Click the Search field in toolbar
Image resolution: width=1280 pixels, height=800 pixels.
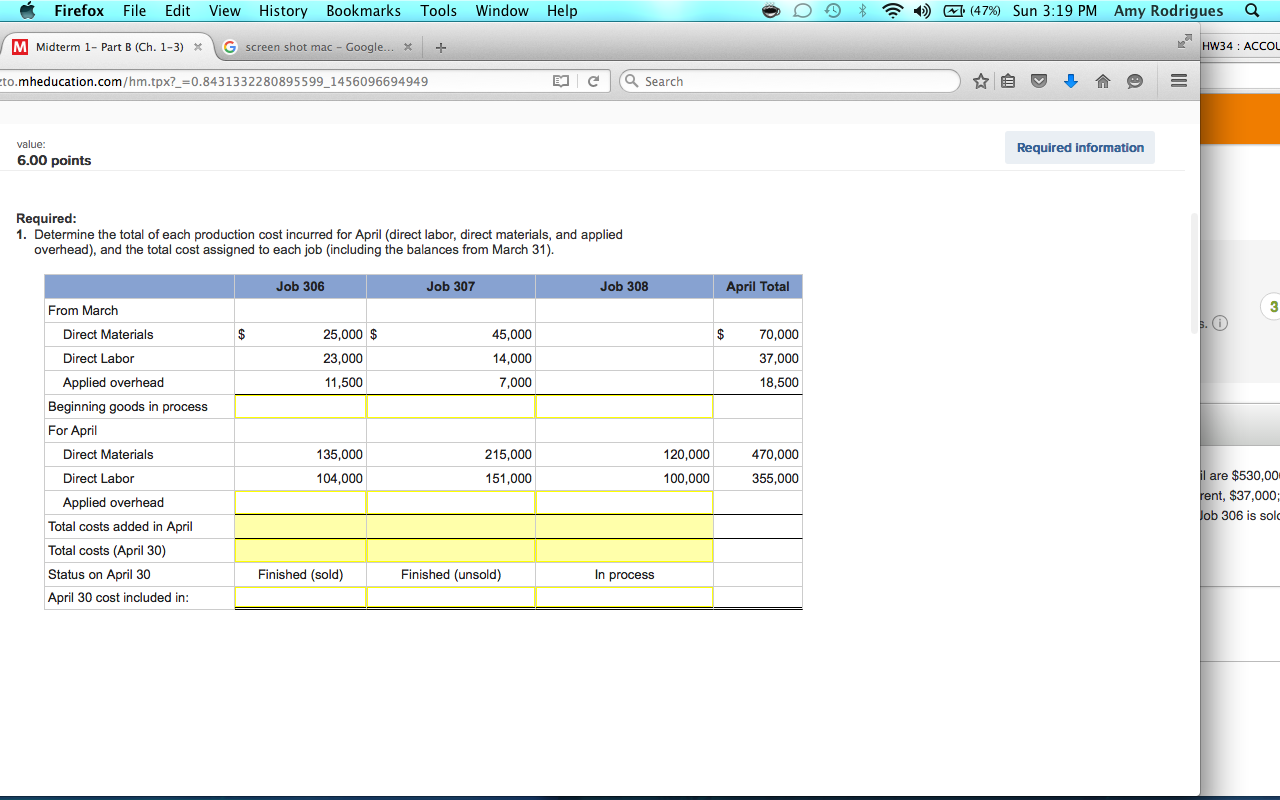(x=789, y=81)
